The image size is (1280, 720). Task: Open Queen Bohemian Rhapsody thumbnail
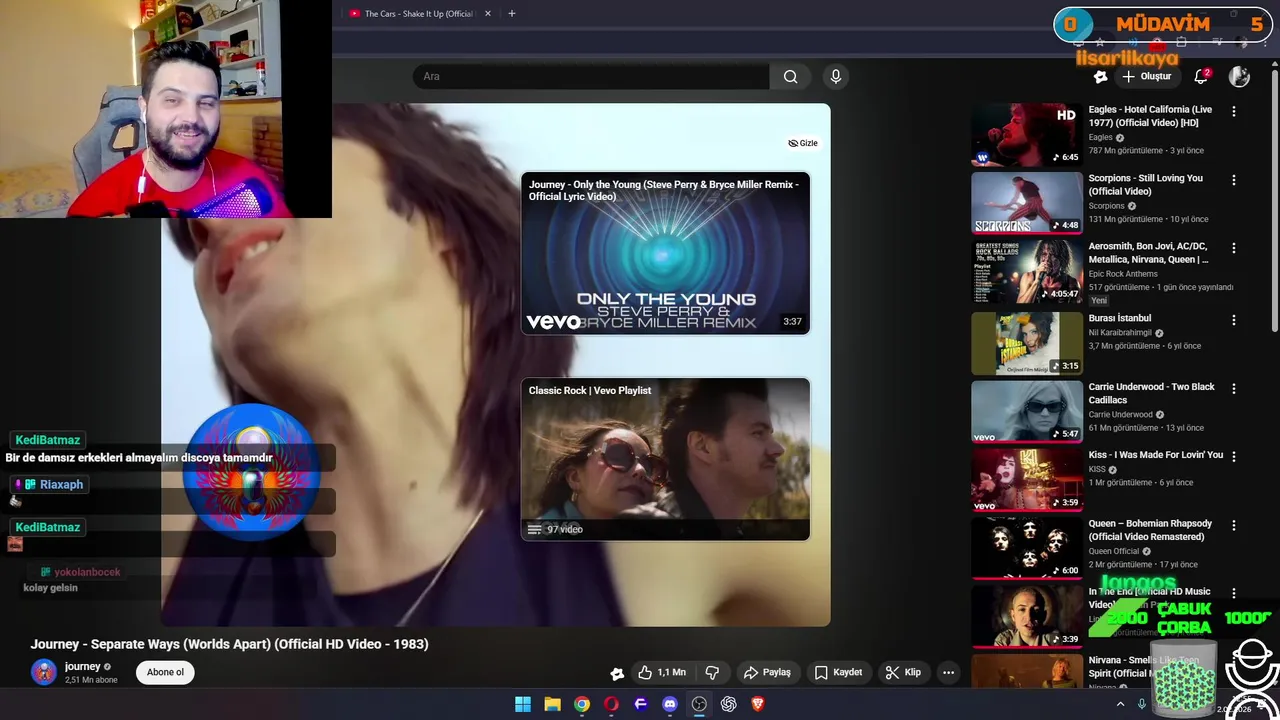click(x=1027, y=548)
